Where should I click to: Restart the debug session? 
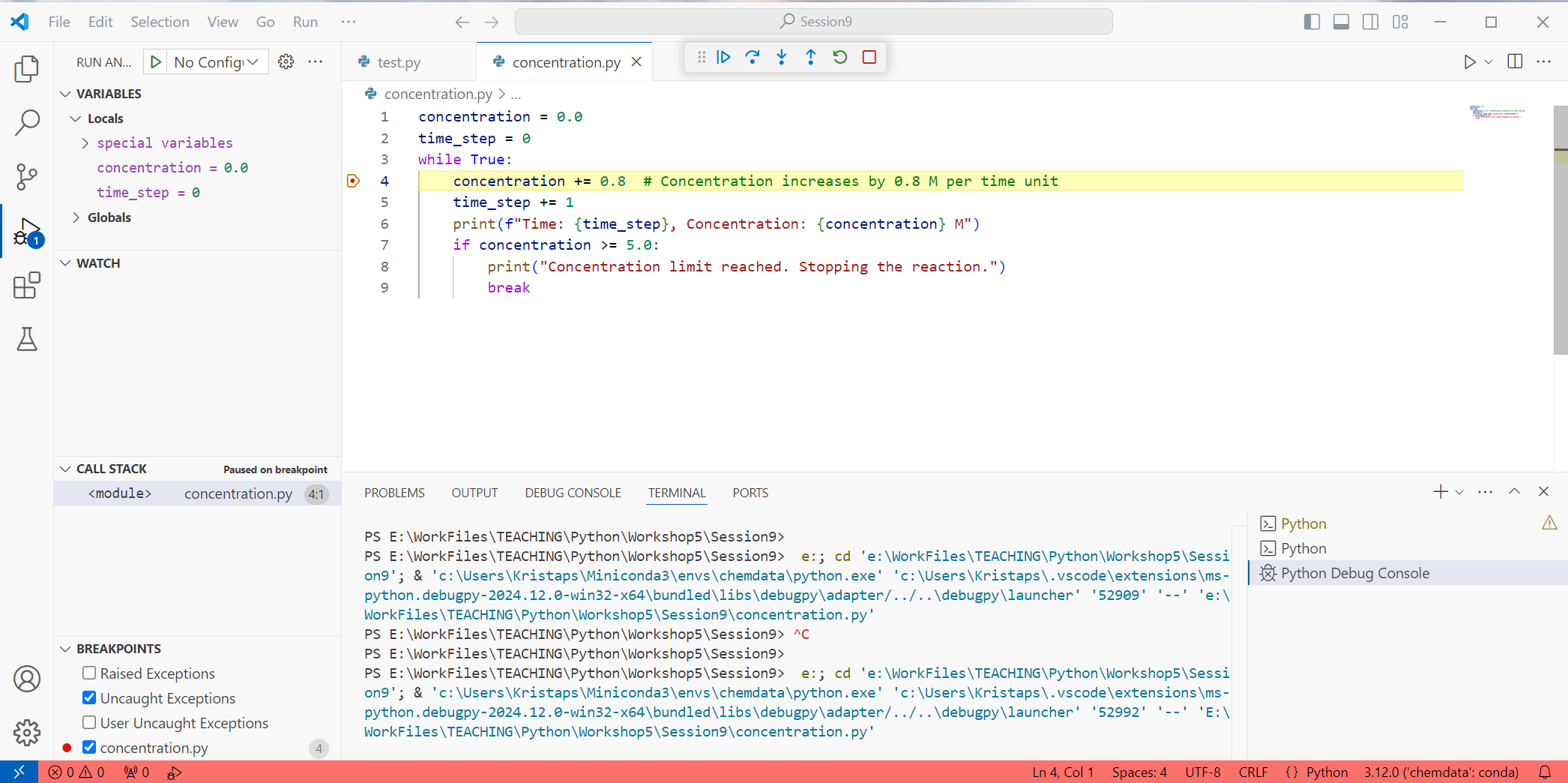[840, 57]
